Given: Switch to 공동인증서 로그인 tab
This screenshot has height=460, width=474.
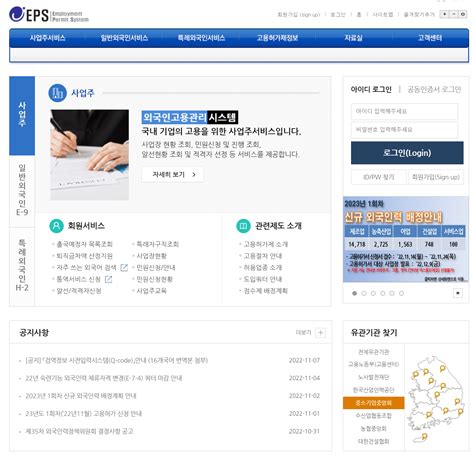Looking at the screenshot, I should 434,89.
